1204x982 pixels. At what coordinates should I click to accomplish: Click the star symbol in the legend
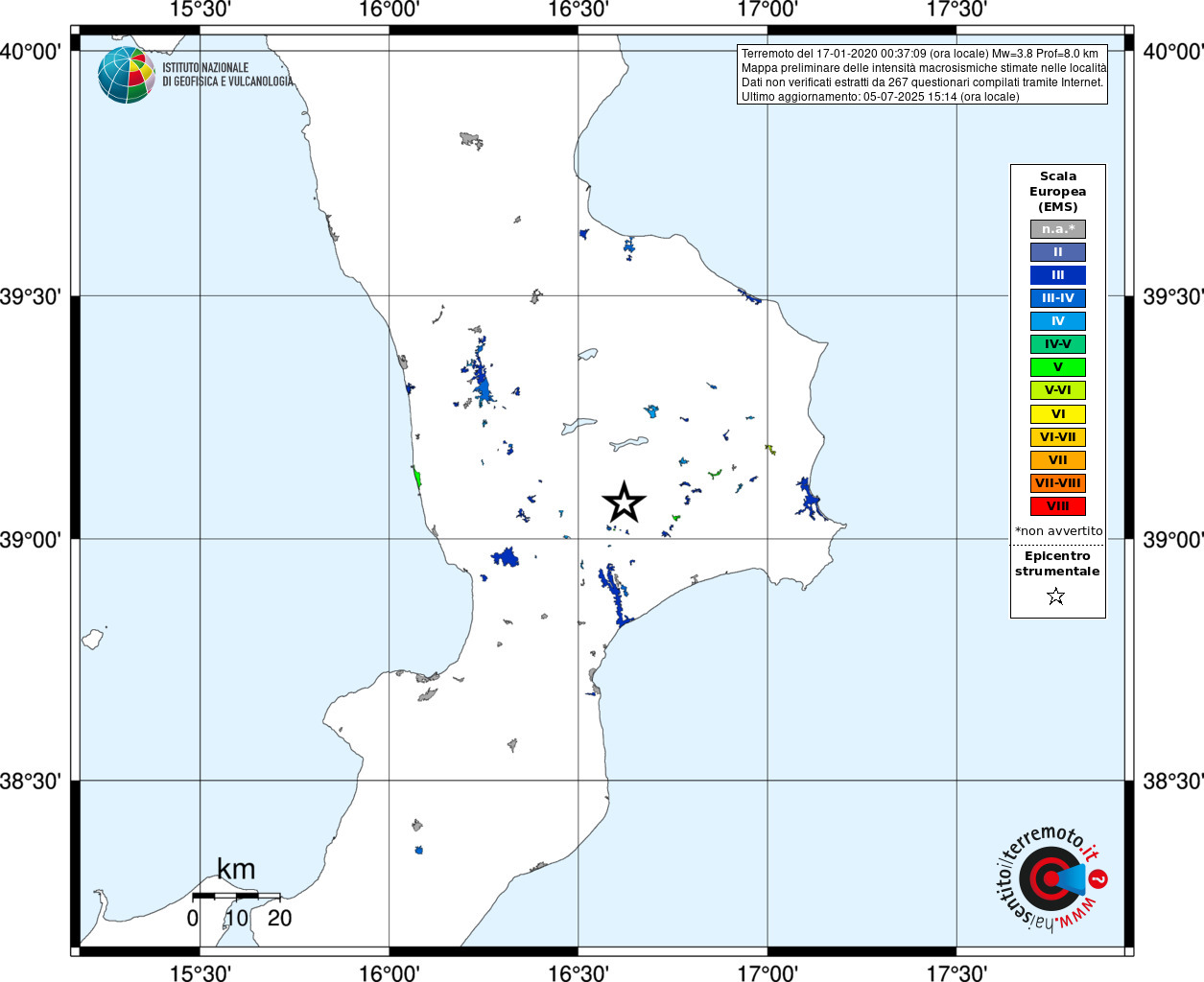(x=1056, y=596)
